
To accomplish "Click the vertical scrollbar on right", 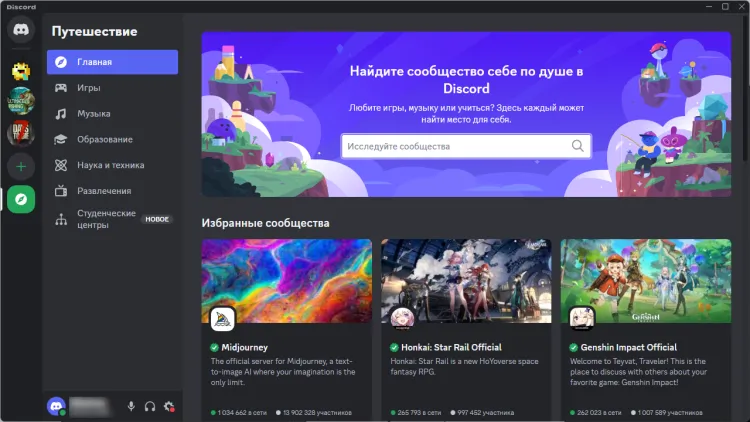I will point(746,89).
